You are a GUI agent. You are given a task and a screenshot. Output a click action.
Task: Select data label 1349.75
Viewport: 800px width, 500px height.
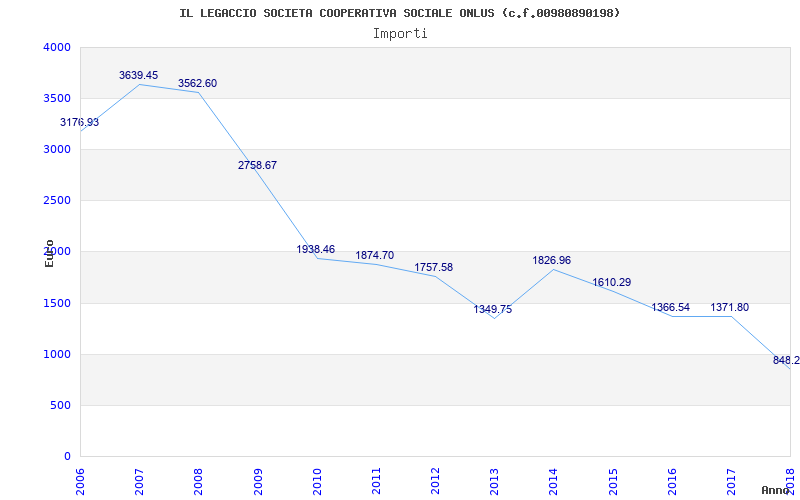point(493,309)
